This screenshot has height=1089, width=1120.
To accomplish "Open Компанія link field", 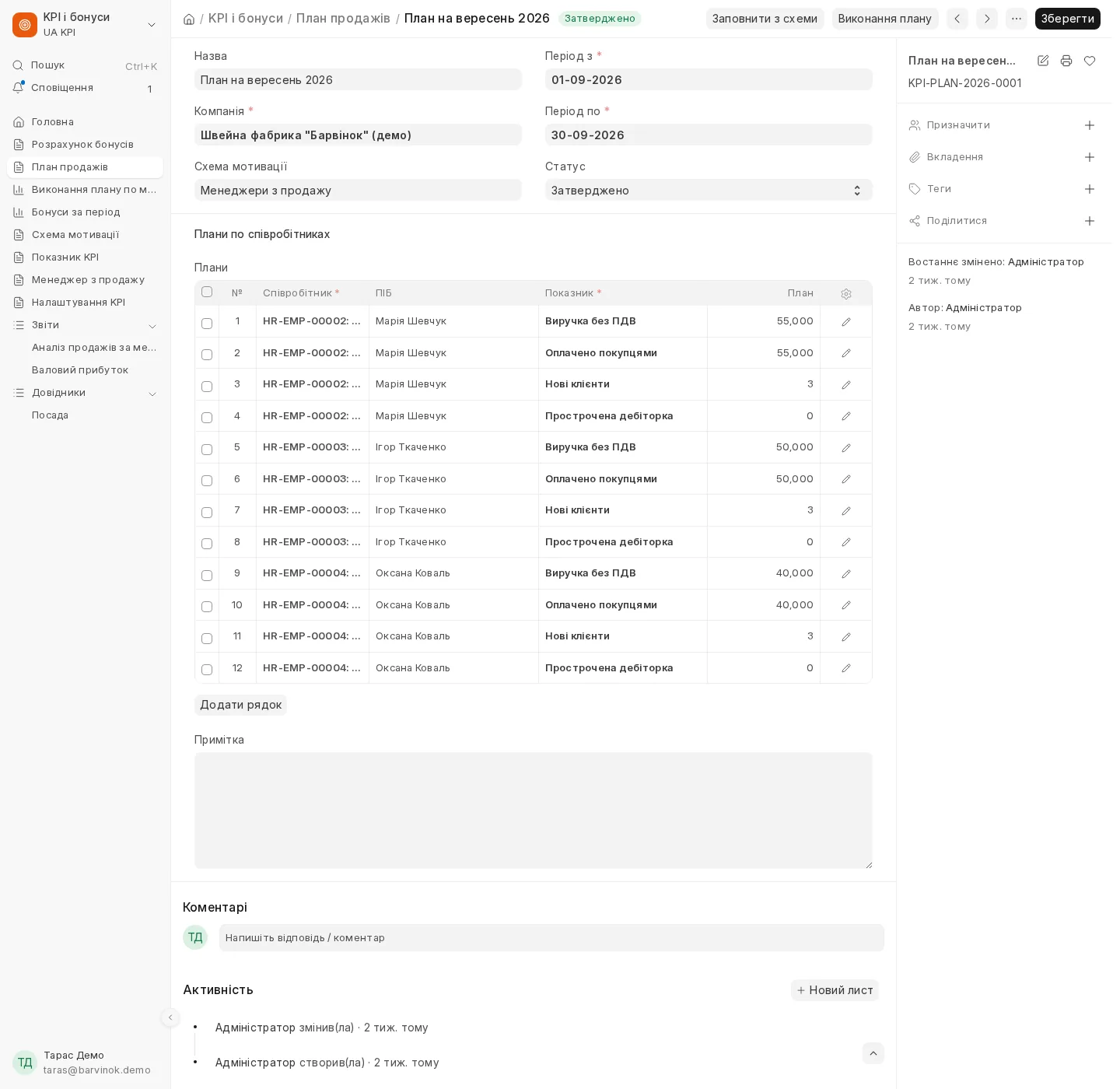I will pos(358,135).
